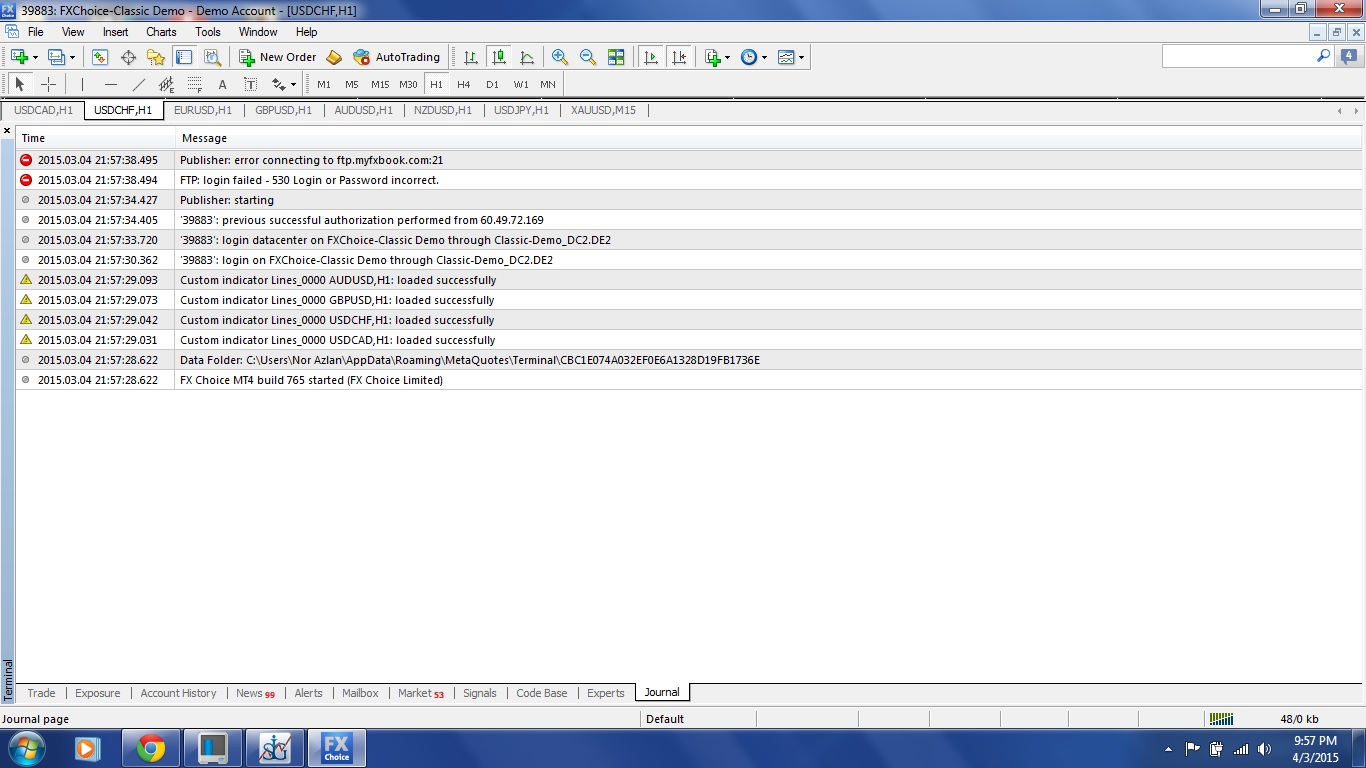The width and height of the screenshot is (1366, 768).
Task: Select the 'FTP: login failed' journal row
Action: (689, 180)
